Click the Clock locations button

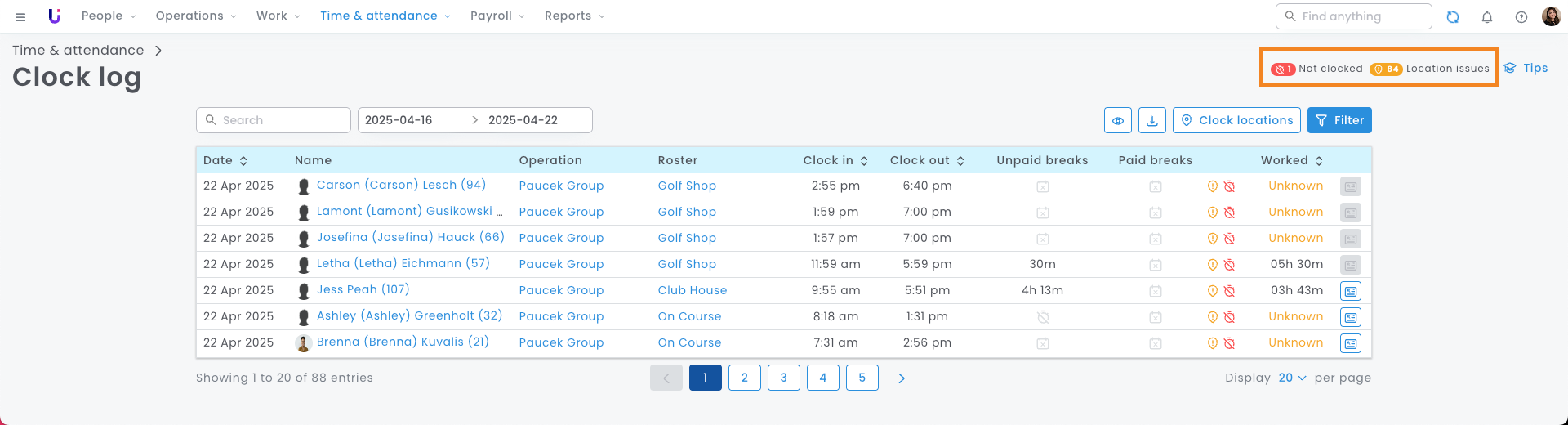1236,120
